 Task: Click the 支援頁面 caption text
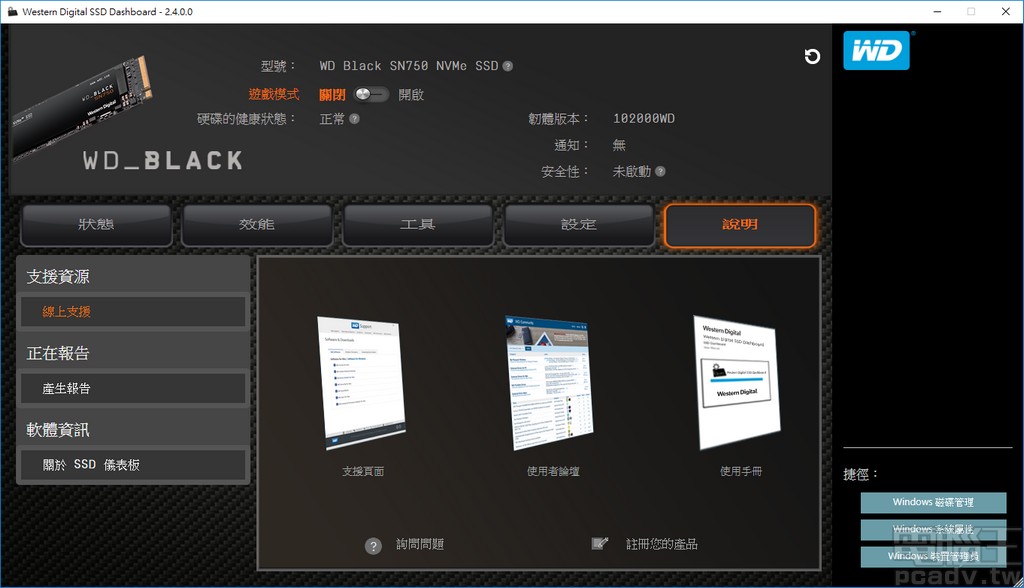[x=363, y=471]
